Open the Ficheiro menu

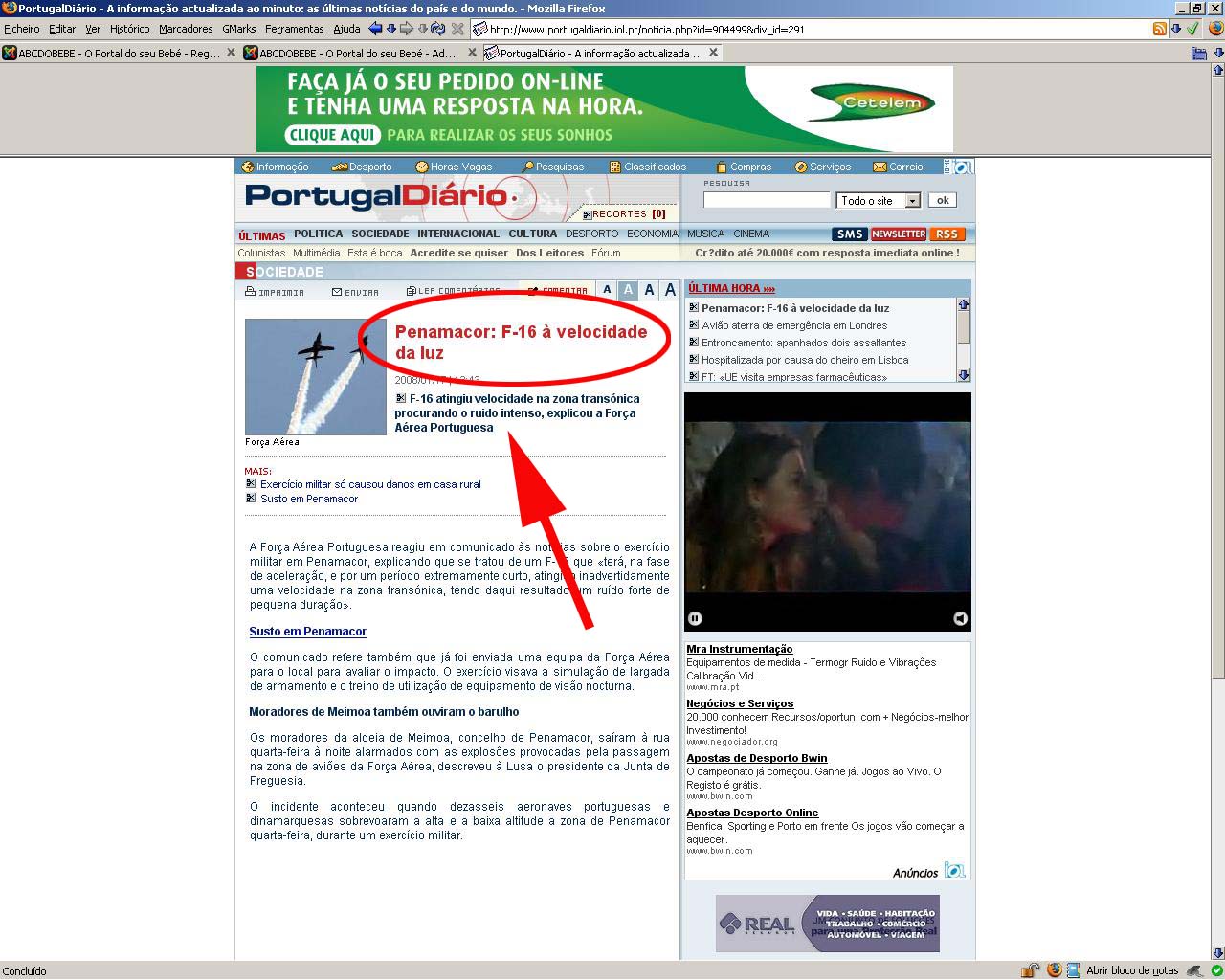pos(22,29)
